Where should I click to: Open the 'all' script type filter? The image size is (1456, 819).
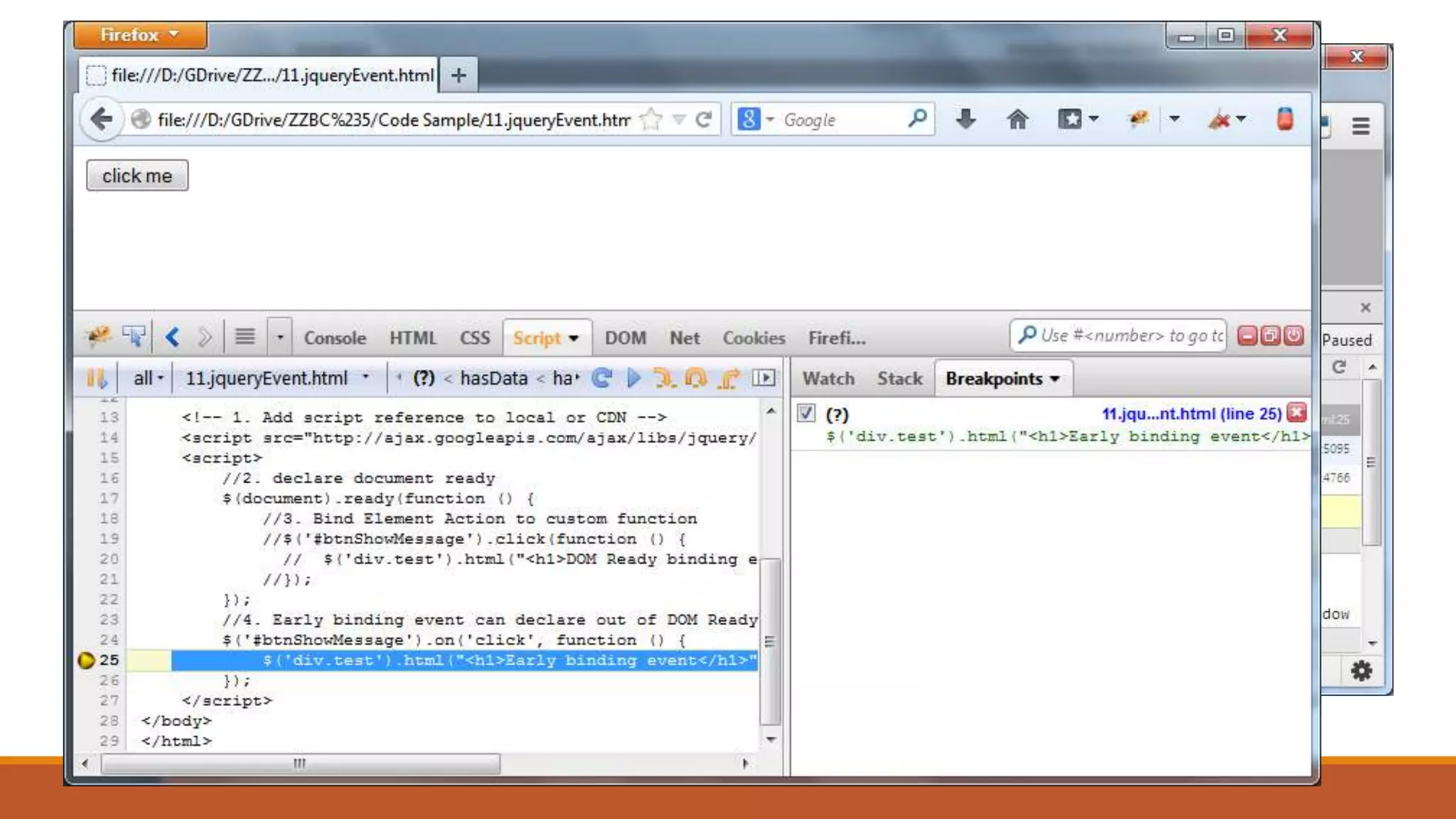click(149, 378)
